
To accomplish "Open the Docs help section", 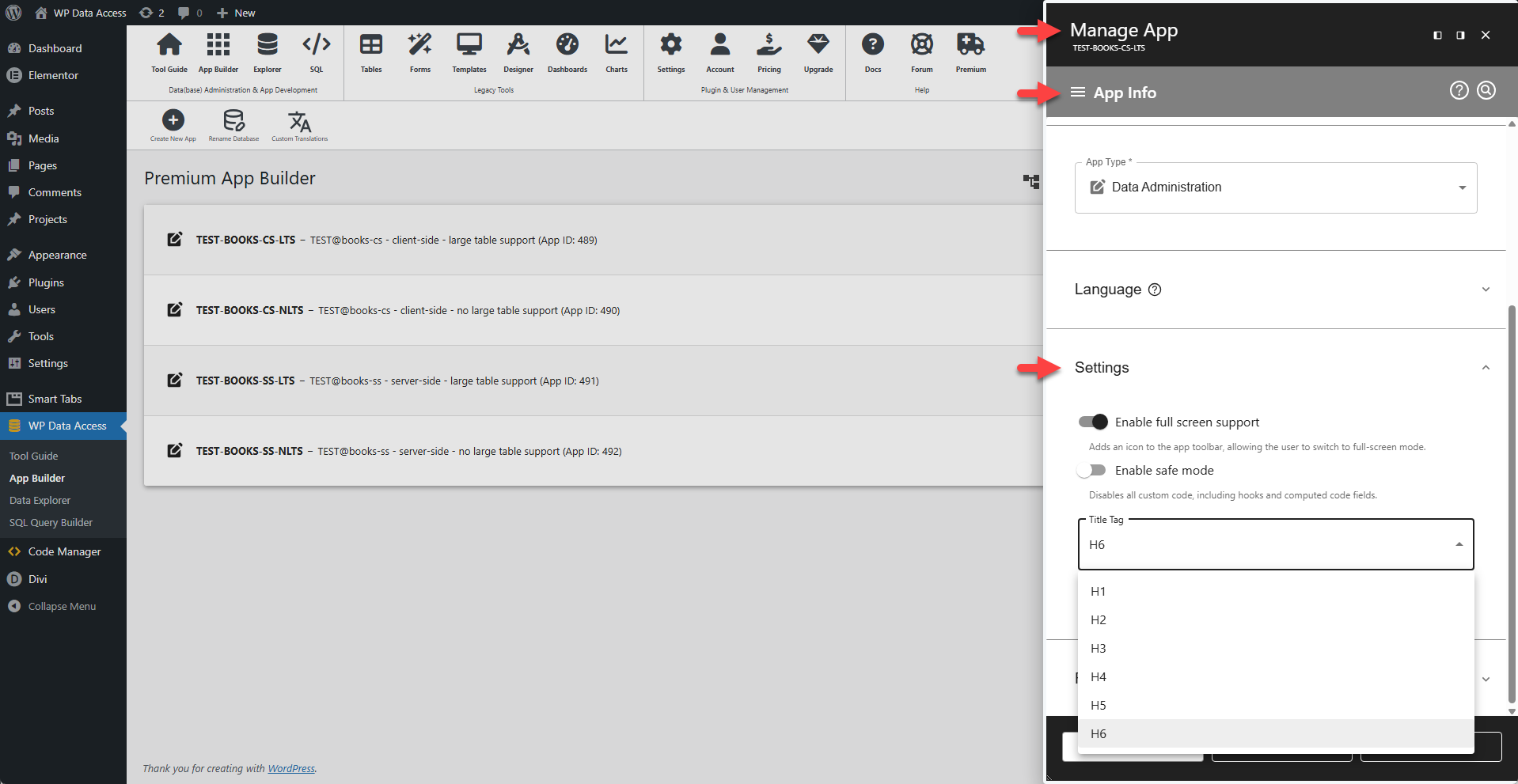I will tap(873, 51).
